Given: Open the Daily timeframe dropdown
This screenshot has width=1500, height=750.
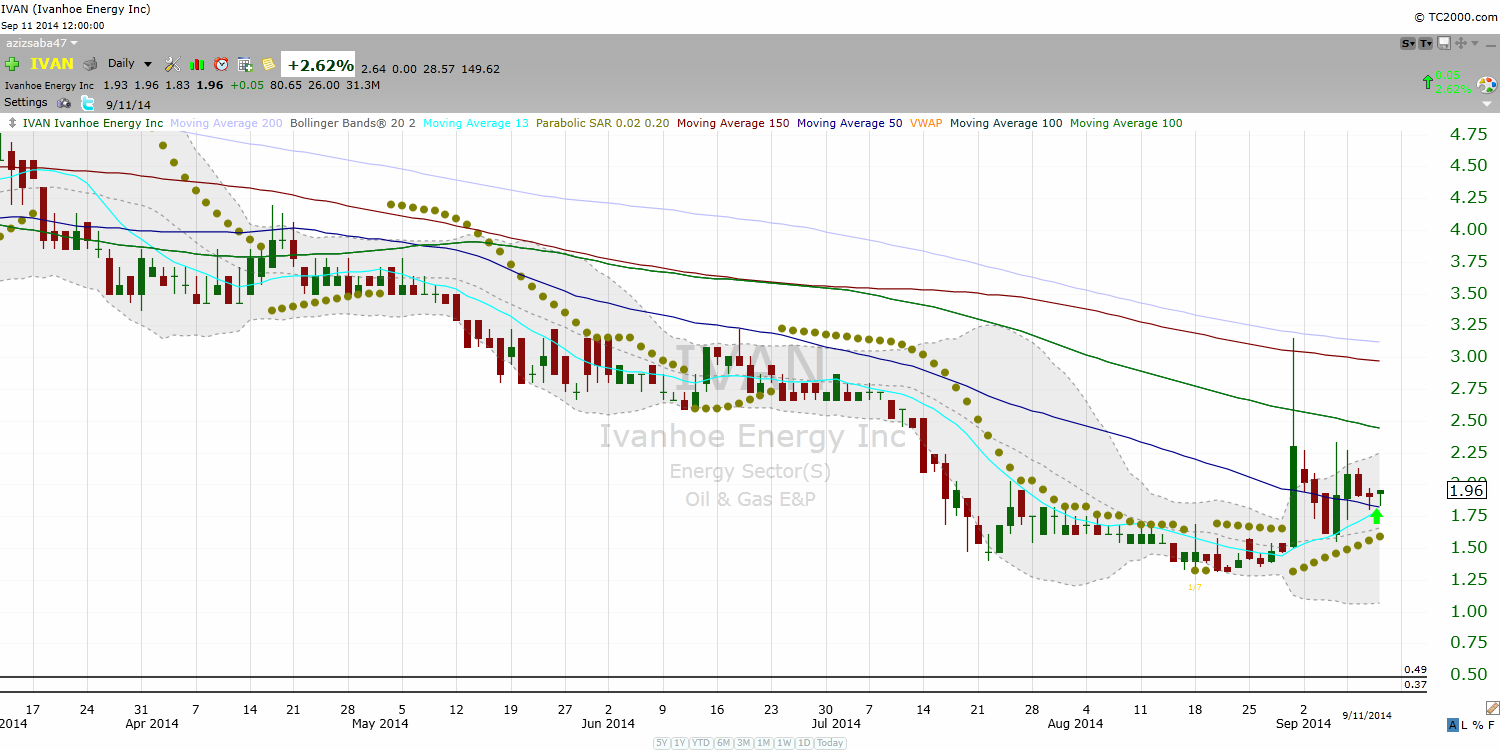Looking at the screenshot, I should 130,64.
